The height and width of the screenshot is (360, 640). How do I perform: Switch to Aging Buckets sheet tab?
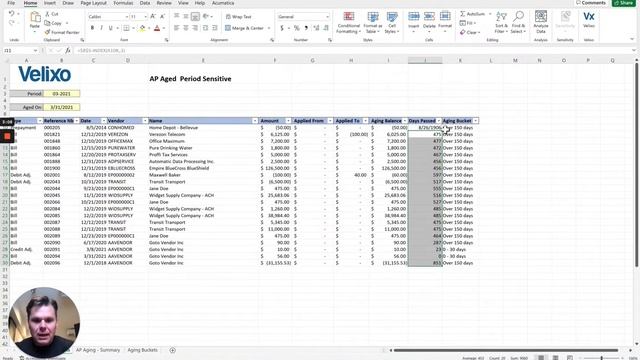[x=142, y=350]
